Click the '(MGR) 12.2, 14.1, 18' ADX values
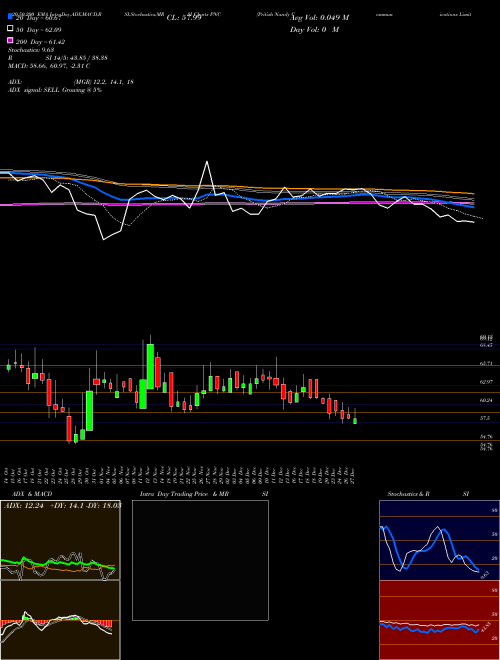The width and height of the screenshot is (500, 660). [103, 82]
